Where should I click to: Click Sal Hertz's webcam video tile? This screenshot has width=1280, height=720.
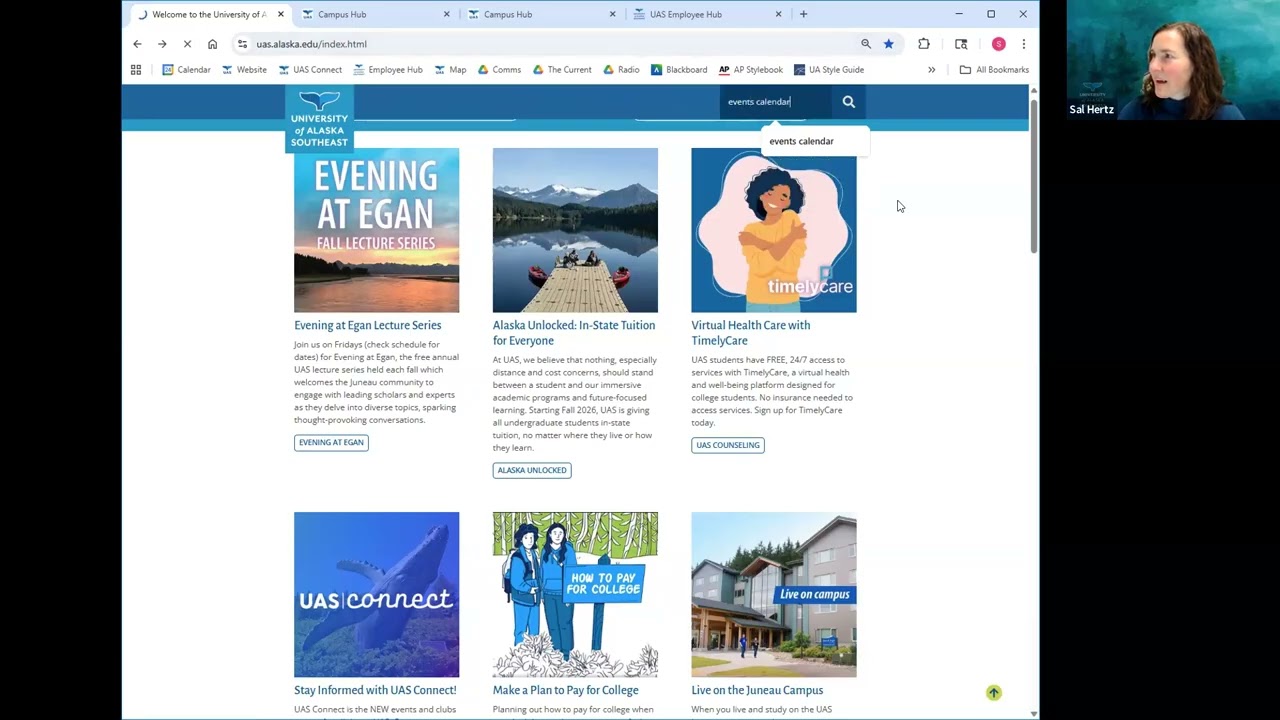point(1173,60)
